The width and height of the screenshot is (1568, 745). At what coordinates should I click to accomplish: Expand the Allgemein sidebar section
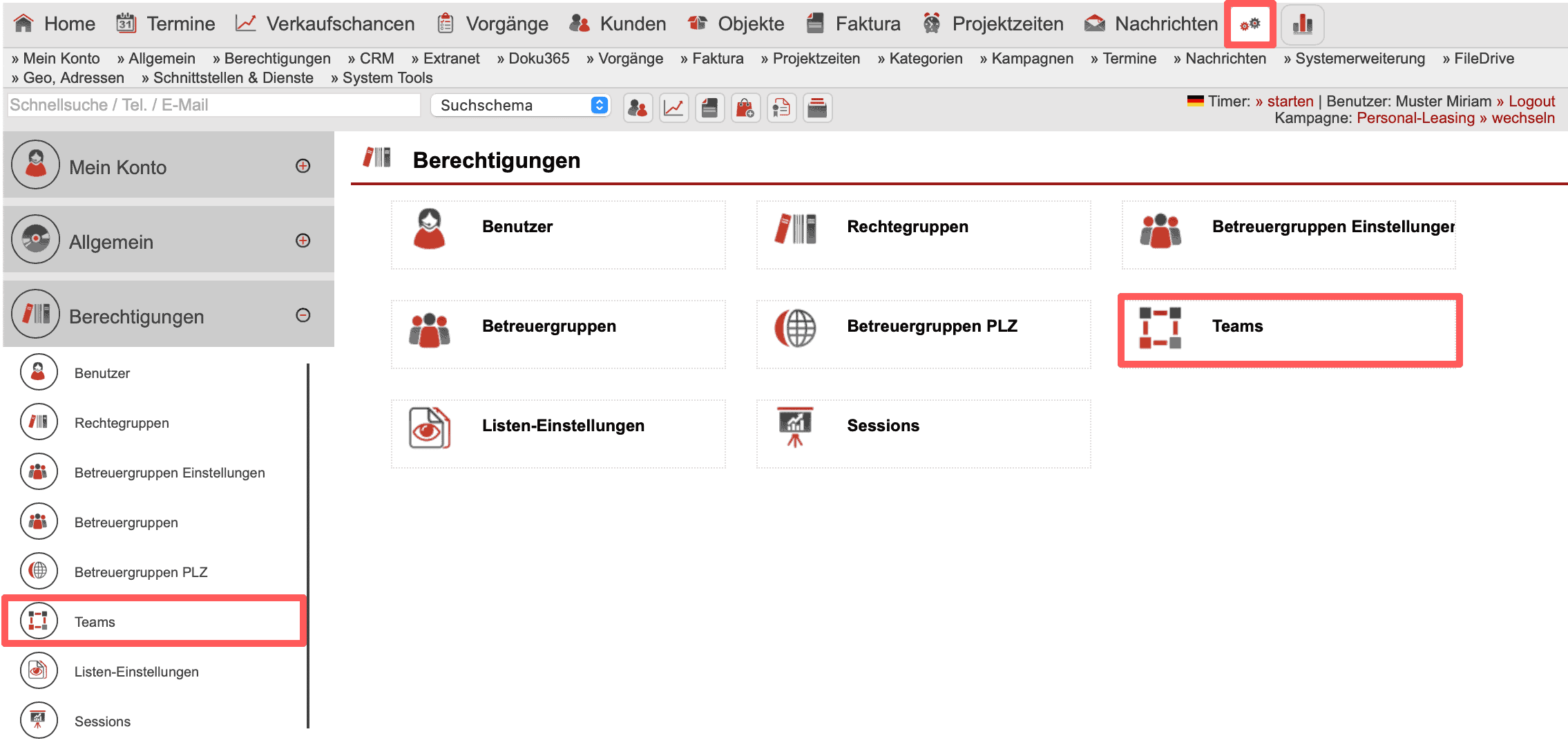point(303,241)
